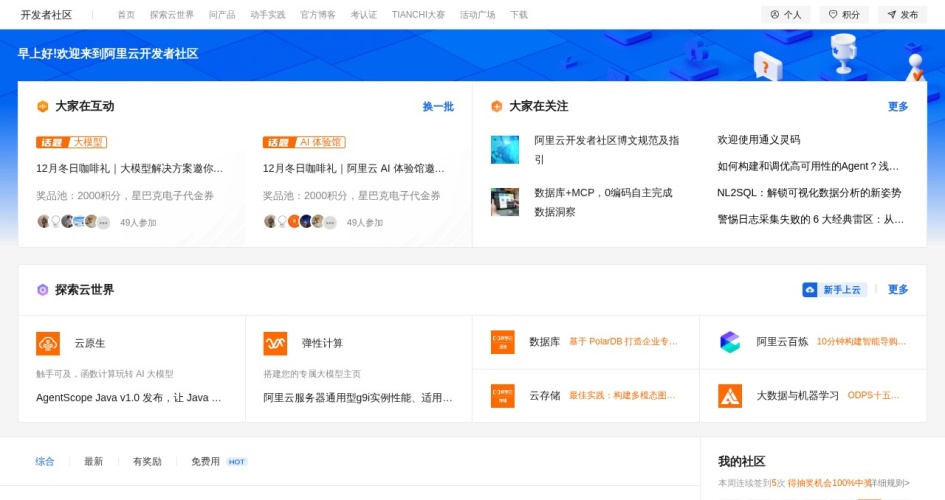Open 官方博客 in top navigation
Image resolution: width=945 pixels, height=500 pixels.
click(318, 15)
